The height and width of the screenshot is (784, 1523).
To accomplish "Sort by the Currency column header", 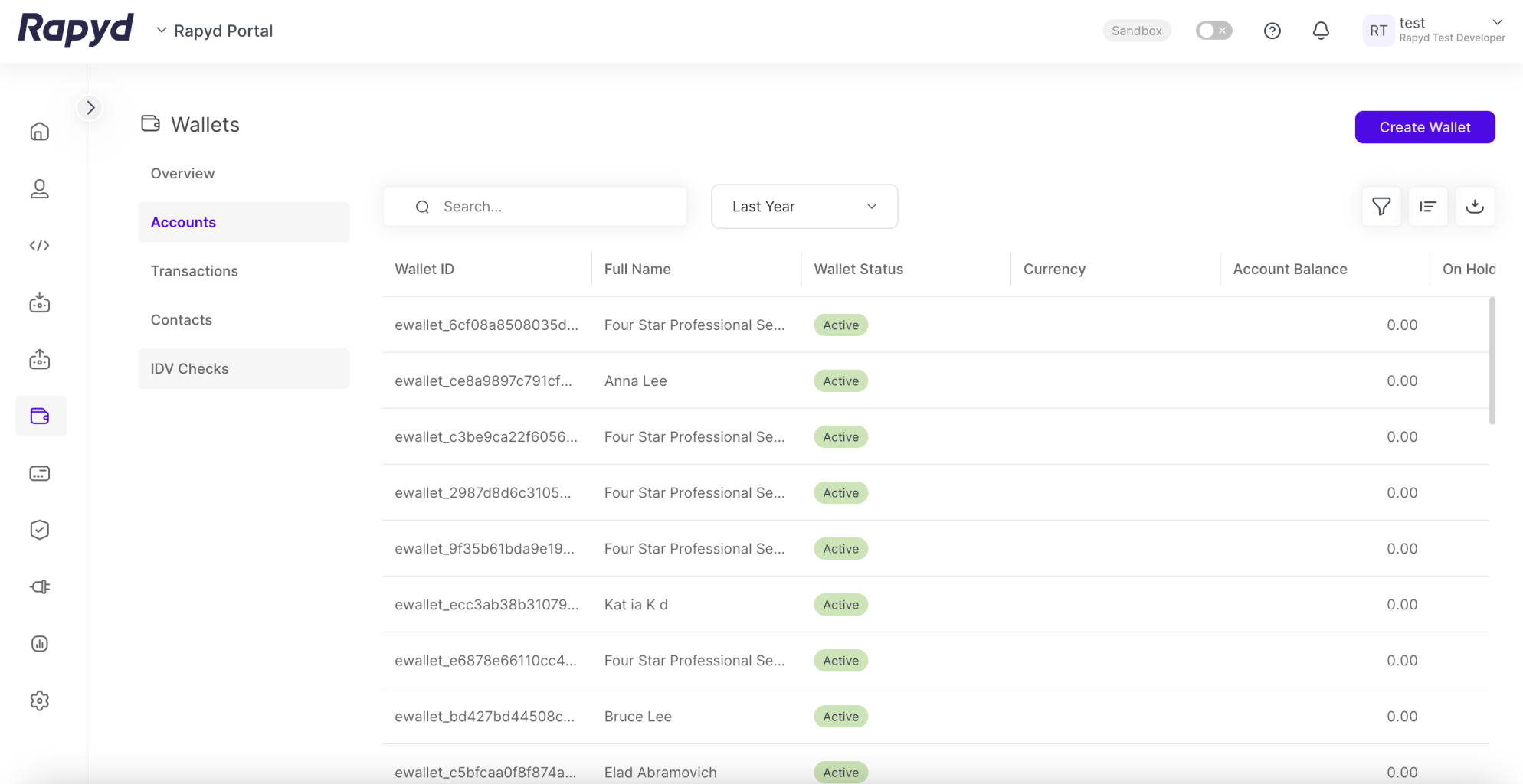I will tap(1054, 269).
